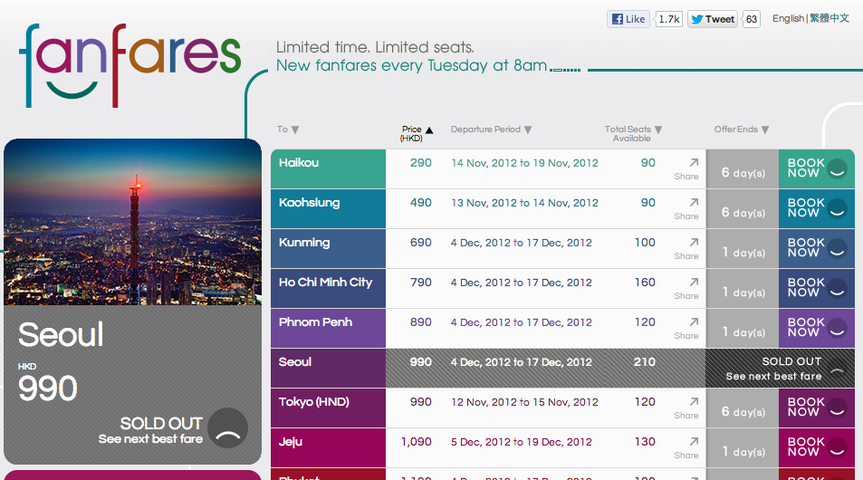Share the Haikou fare arrow icon
The height and width of the screenshot is (480, 863).
coord(693,162)
